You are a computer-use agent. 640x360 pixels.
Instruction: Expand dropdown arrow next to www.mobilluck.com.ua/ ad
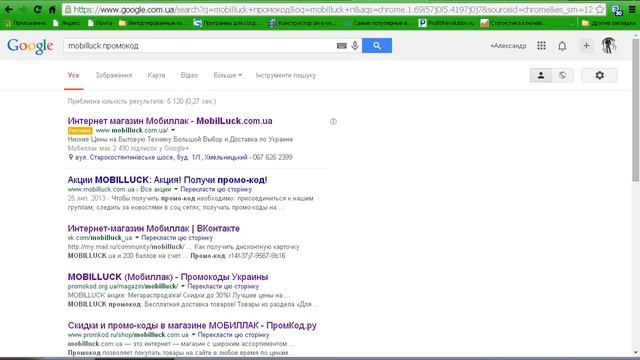173,130
